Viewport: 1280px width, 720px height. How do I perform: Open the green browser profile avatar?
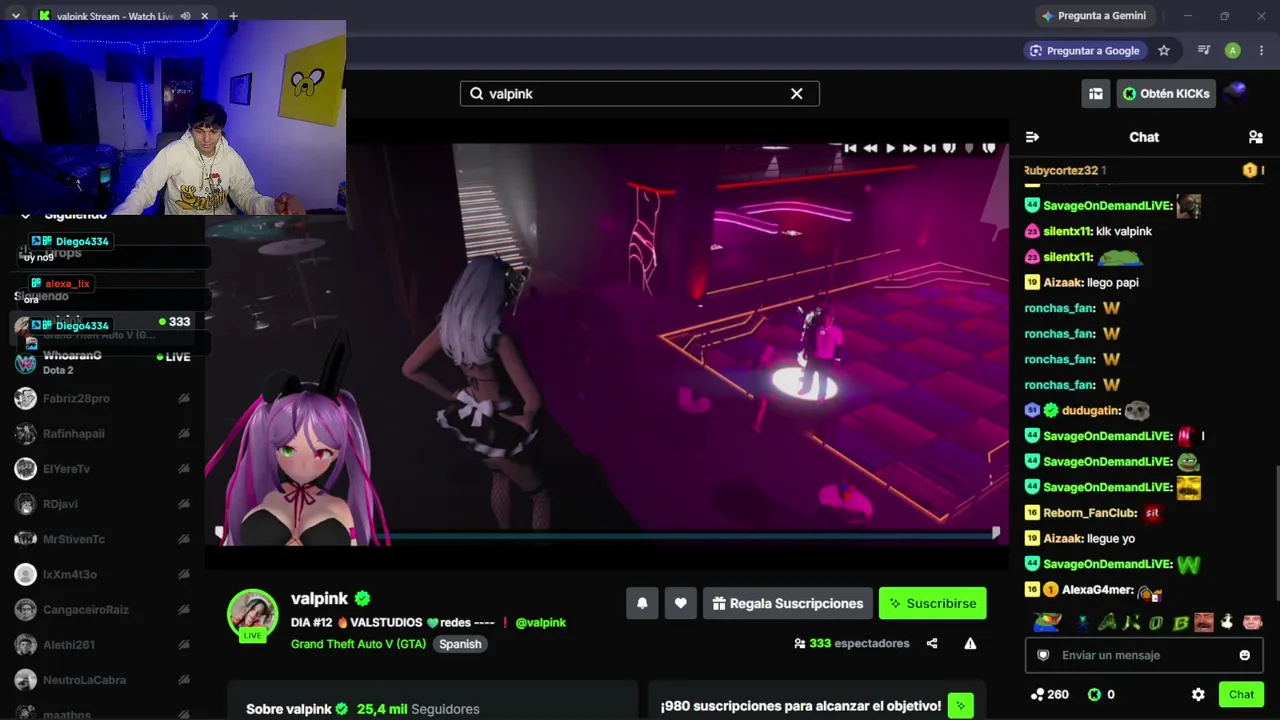tap(1233, 51)
